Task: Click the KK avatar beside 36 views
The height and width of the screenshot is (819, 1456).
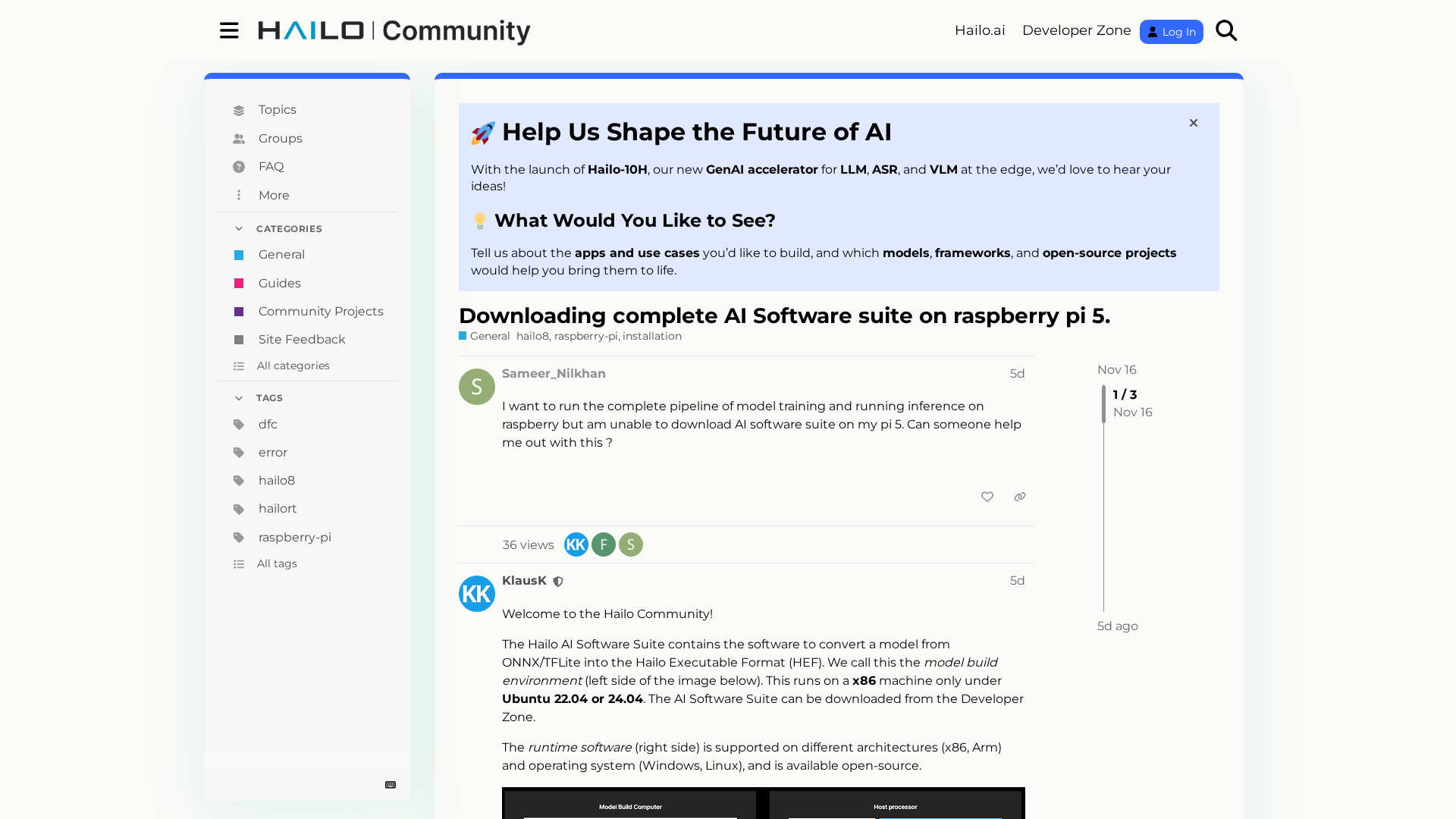Action: point(576,544)
